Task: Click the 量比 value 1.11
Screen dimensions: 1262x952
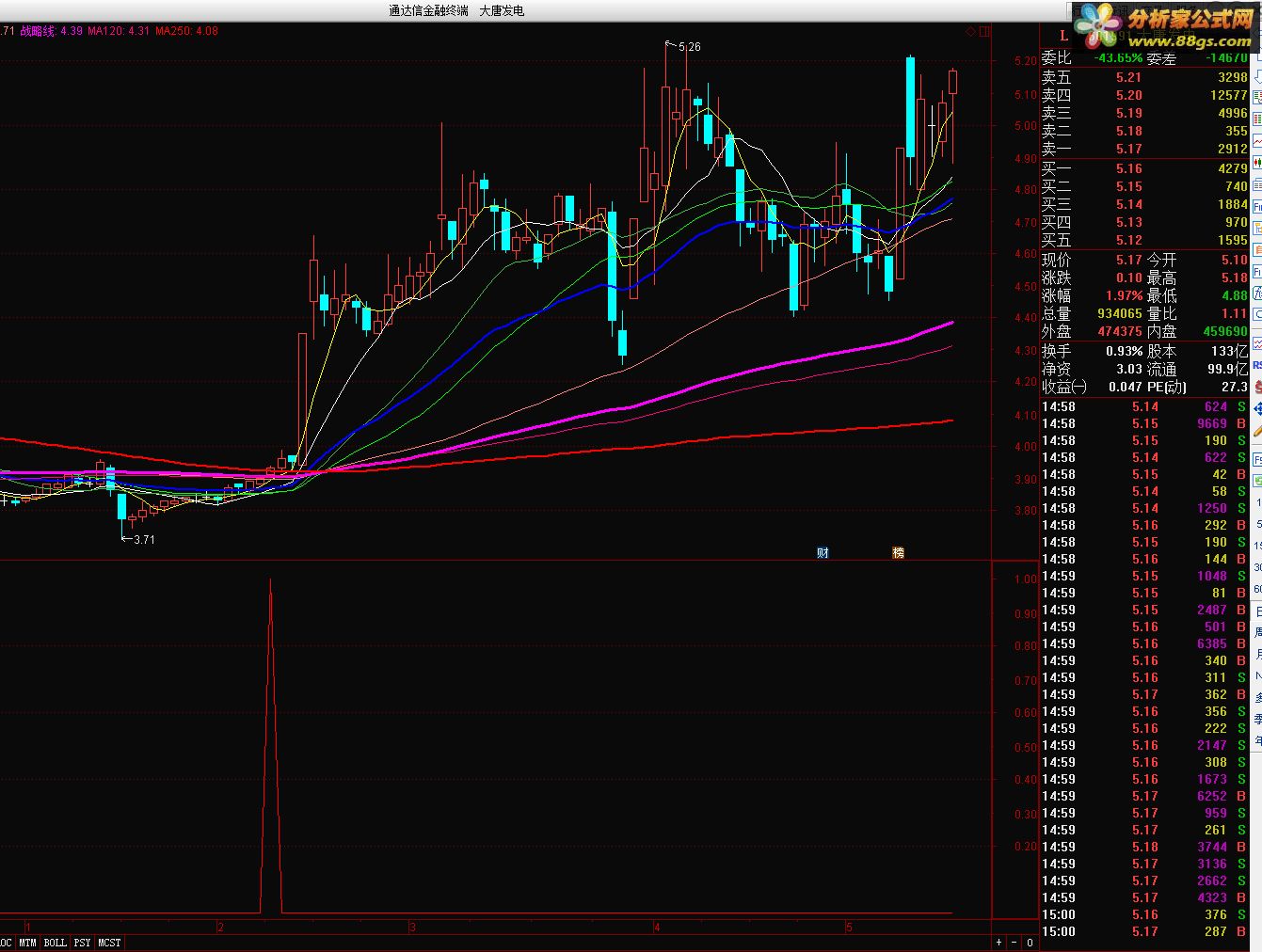Action: (x=1235, y=313)
